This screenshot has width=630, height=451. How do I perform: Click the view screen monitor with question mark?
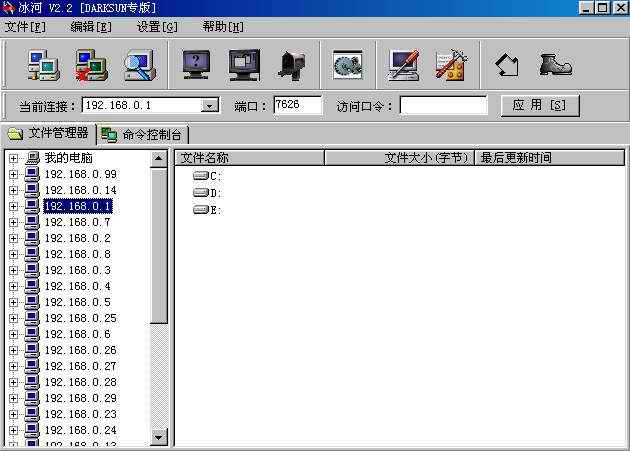196,66
